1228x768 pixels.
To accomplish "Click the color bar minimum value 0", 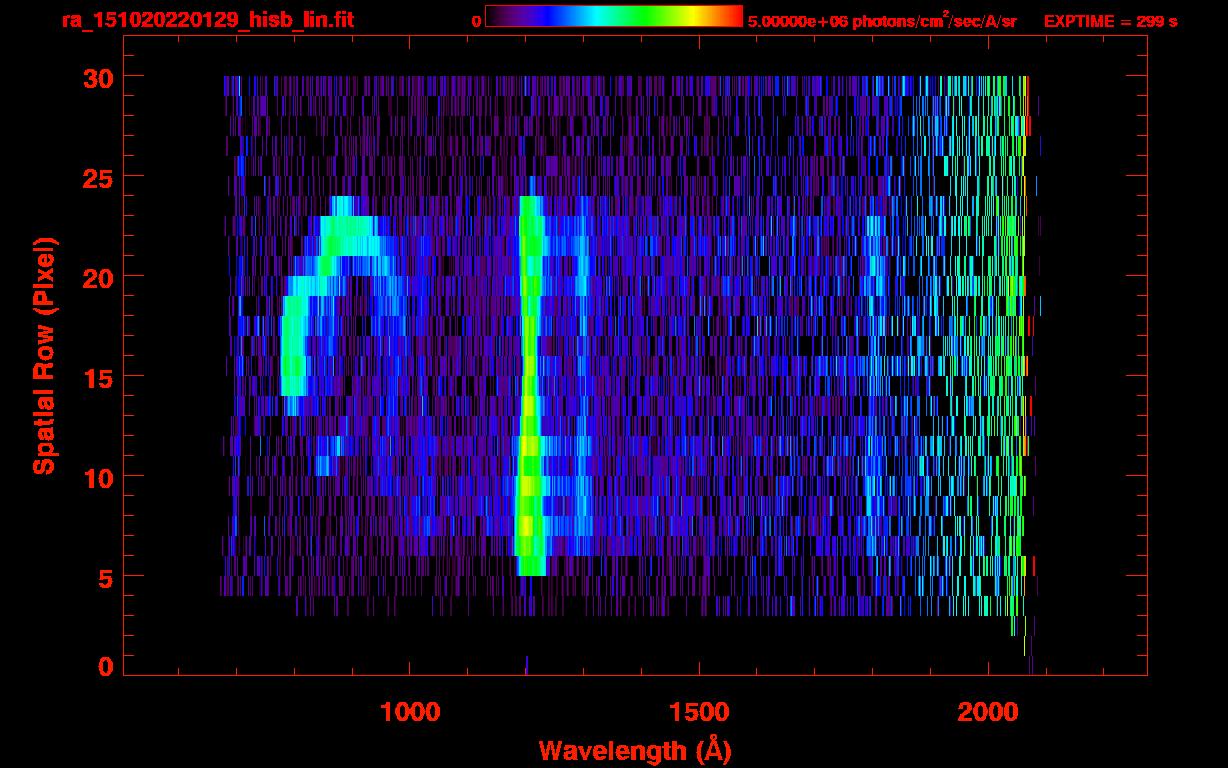I will 476,21.
